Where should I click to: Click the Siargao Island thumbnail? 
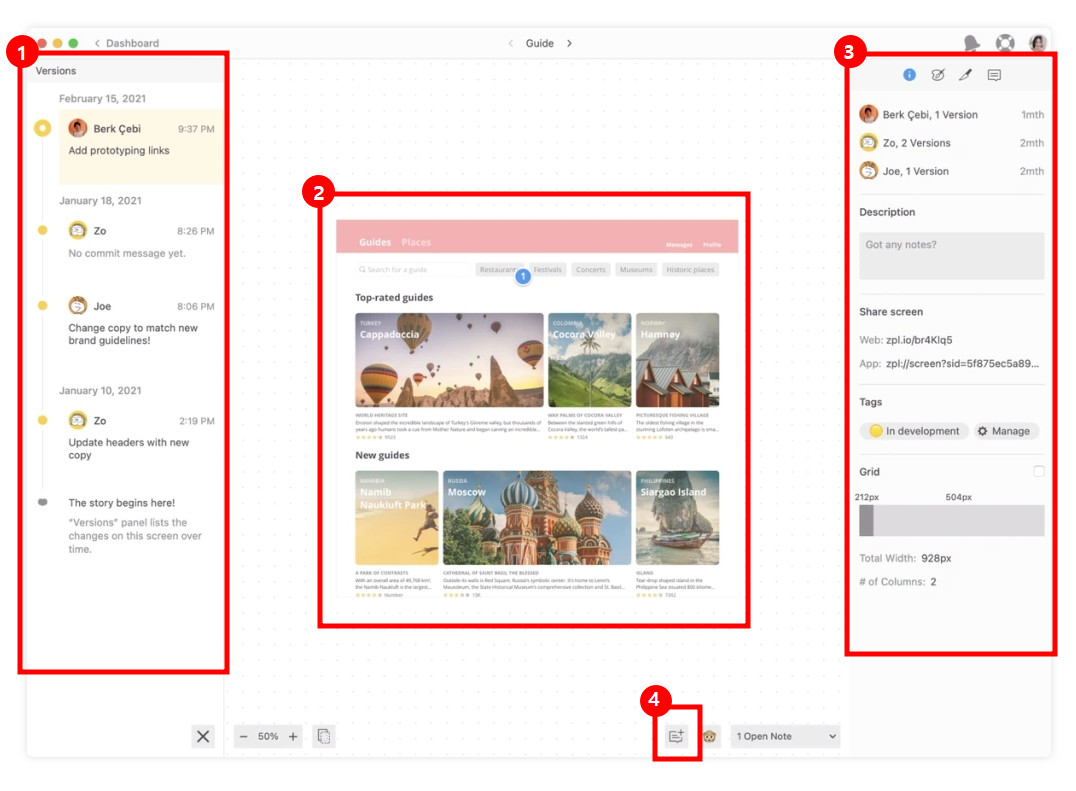click(677, 517)
